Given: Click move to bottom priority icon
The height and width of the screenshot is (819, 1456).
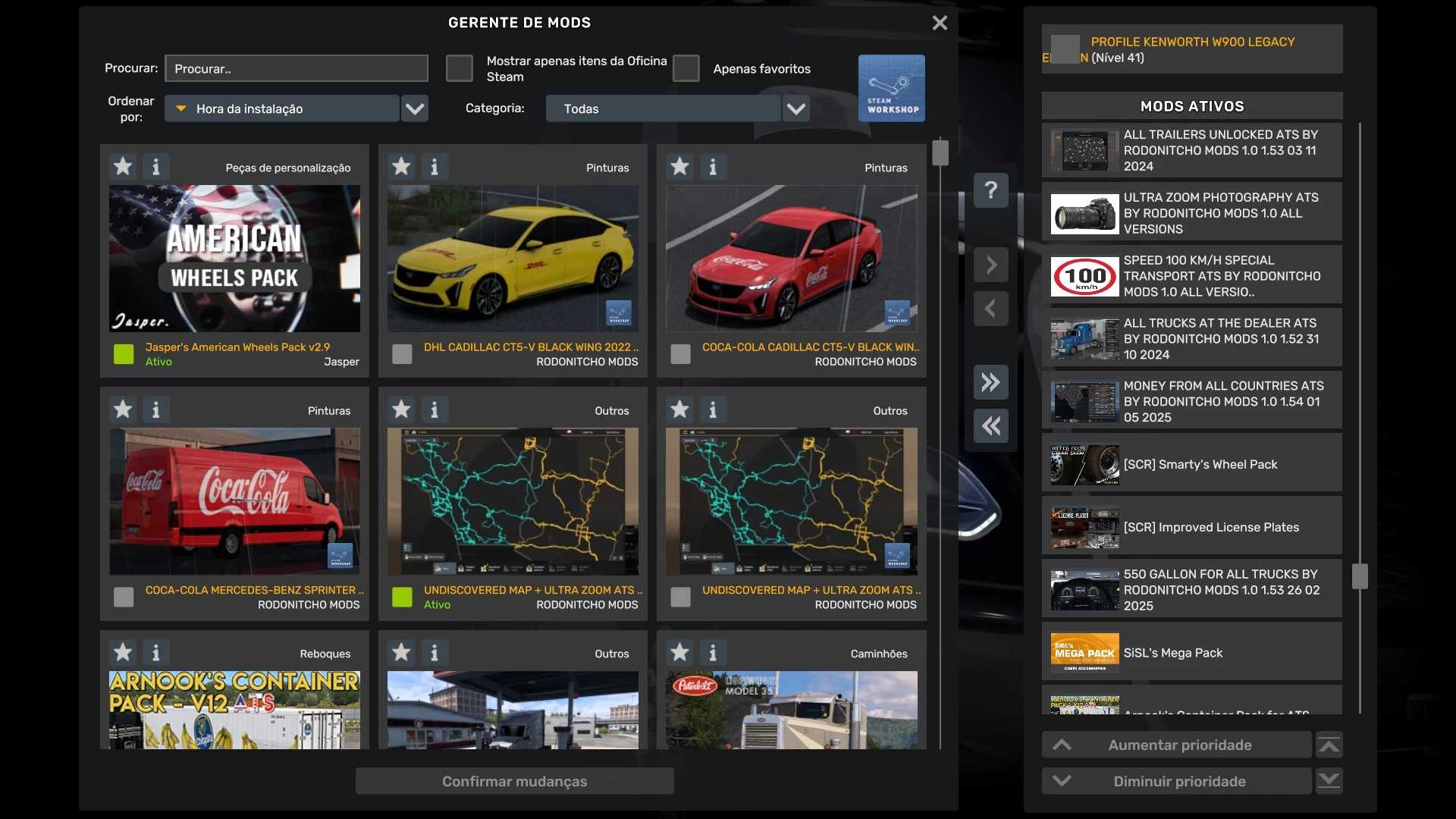Looking at the screenshot, I should click(1329, 781).
